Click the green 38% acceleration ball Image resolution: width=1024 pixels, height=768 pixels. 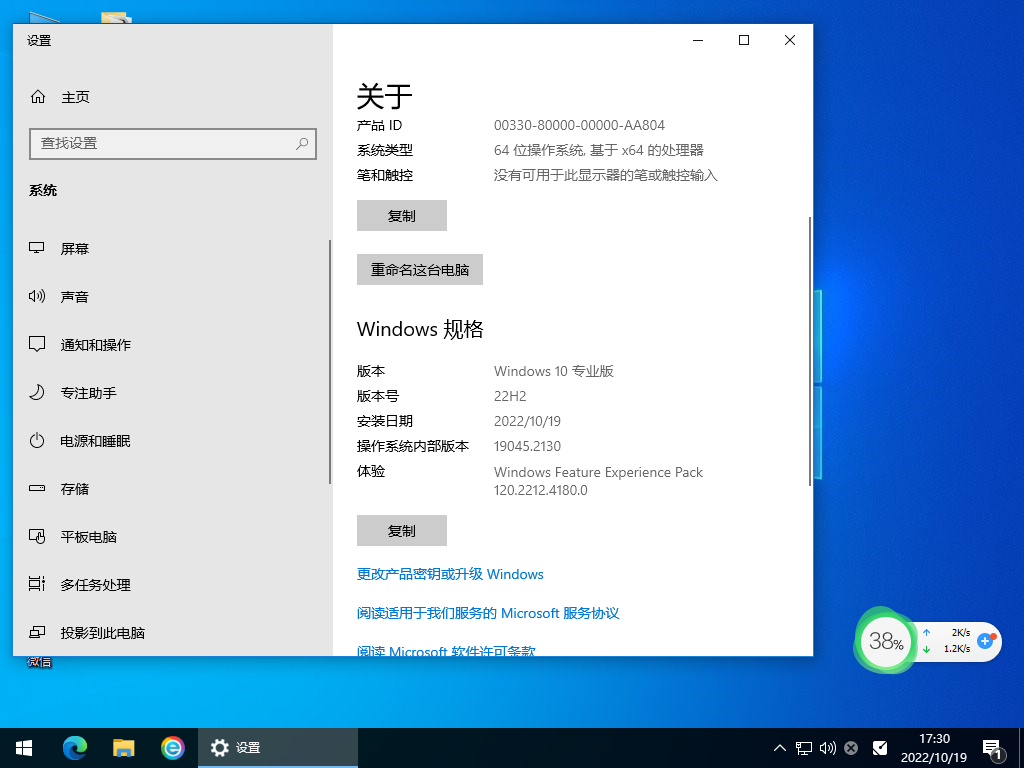pos(885,641)
